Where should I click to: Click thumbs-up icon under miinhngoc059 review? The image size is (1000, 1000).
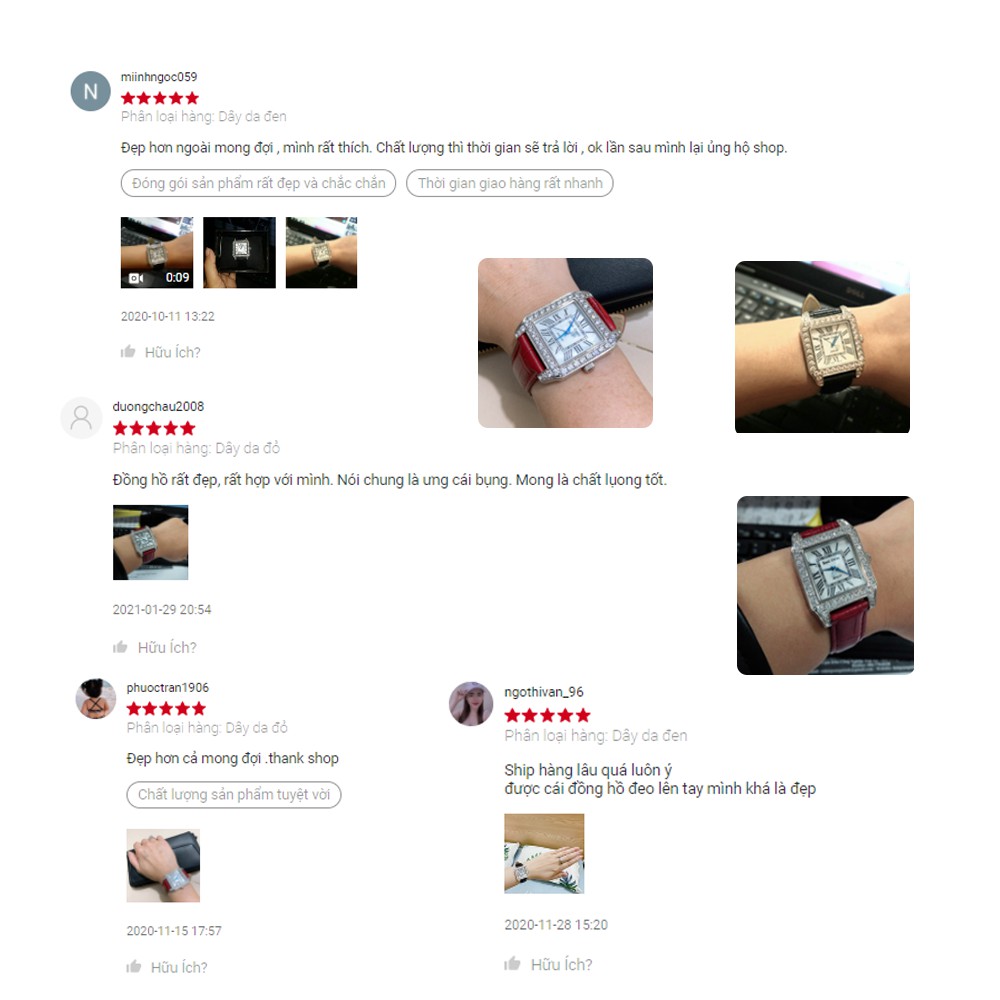128,351
